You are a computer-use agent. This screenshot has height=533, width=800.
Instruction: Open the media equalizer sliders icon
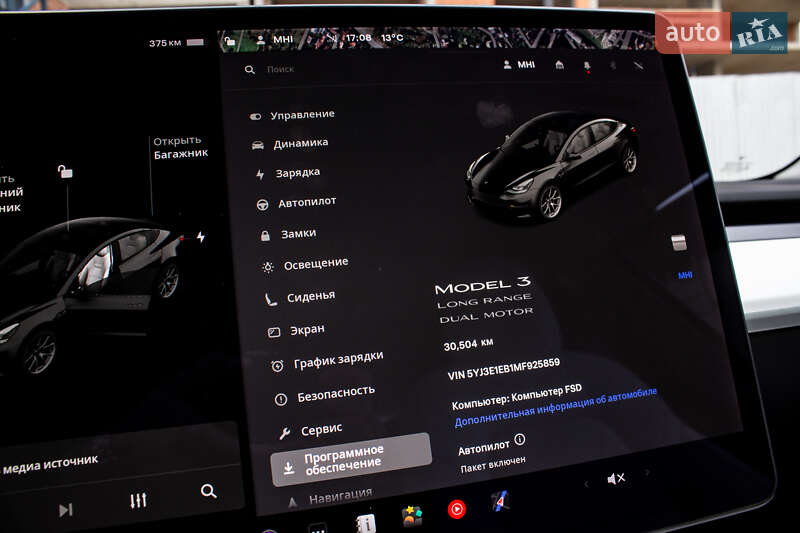click(138, 500)
